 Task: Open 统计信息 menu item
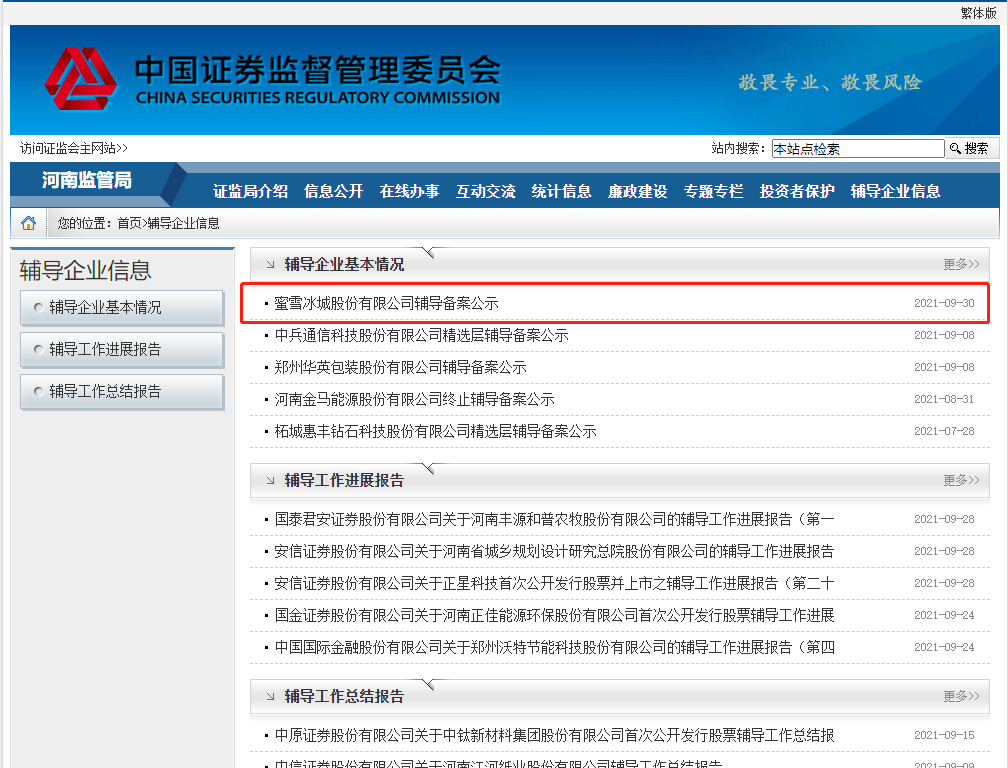(x=561, y=191)
